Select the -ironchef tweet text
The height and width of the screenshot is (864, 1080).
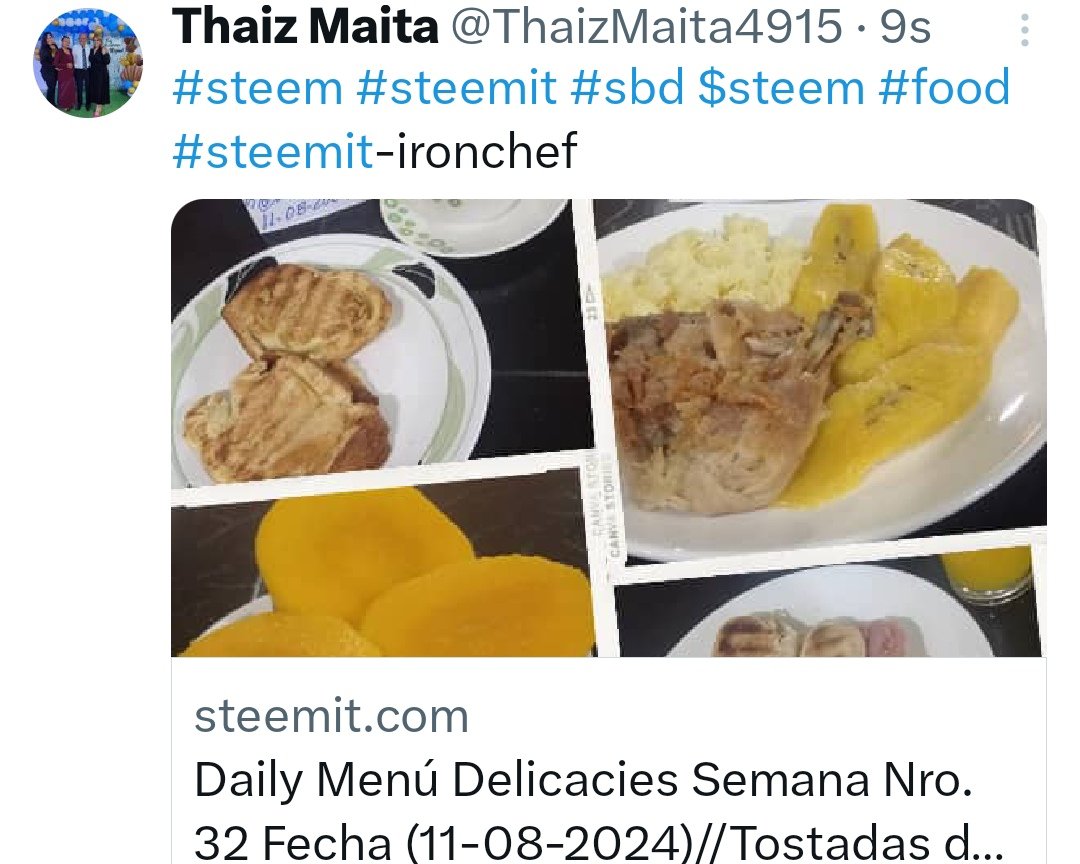click(476, 151)
